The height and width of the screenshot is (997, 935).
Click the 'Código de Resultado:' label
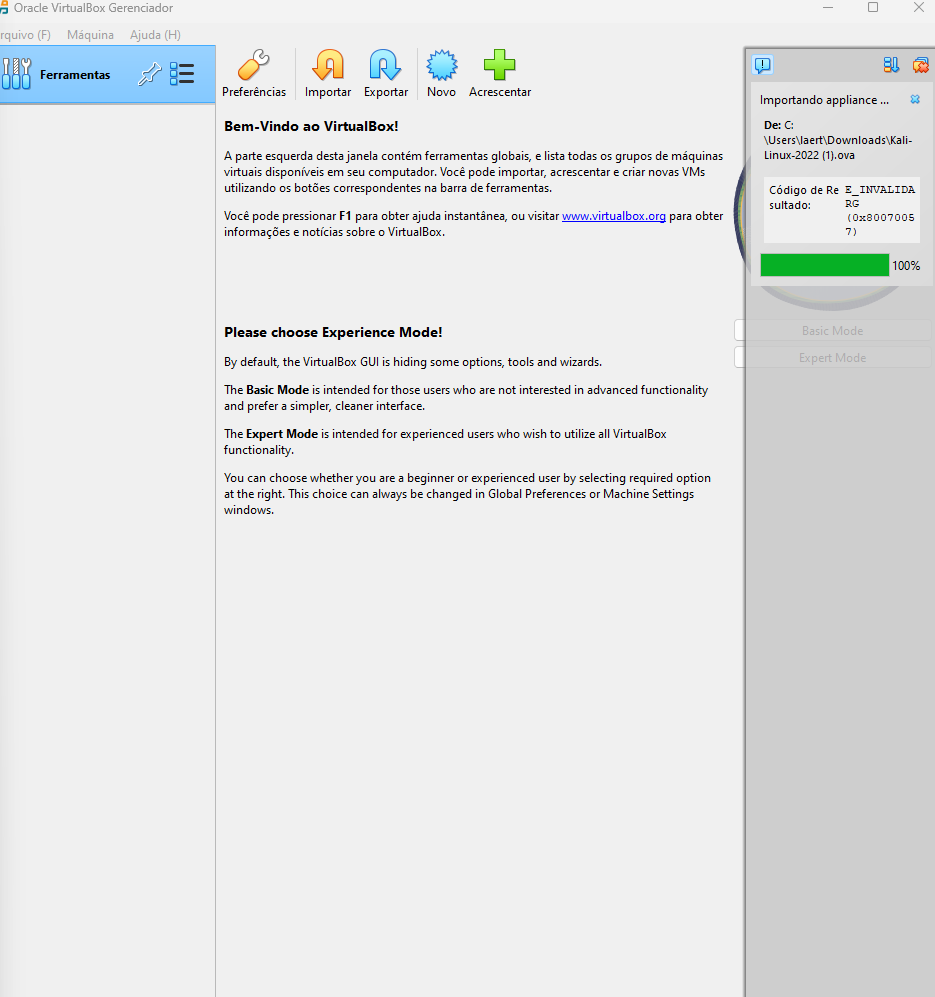click(x=804, y=198)
